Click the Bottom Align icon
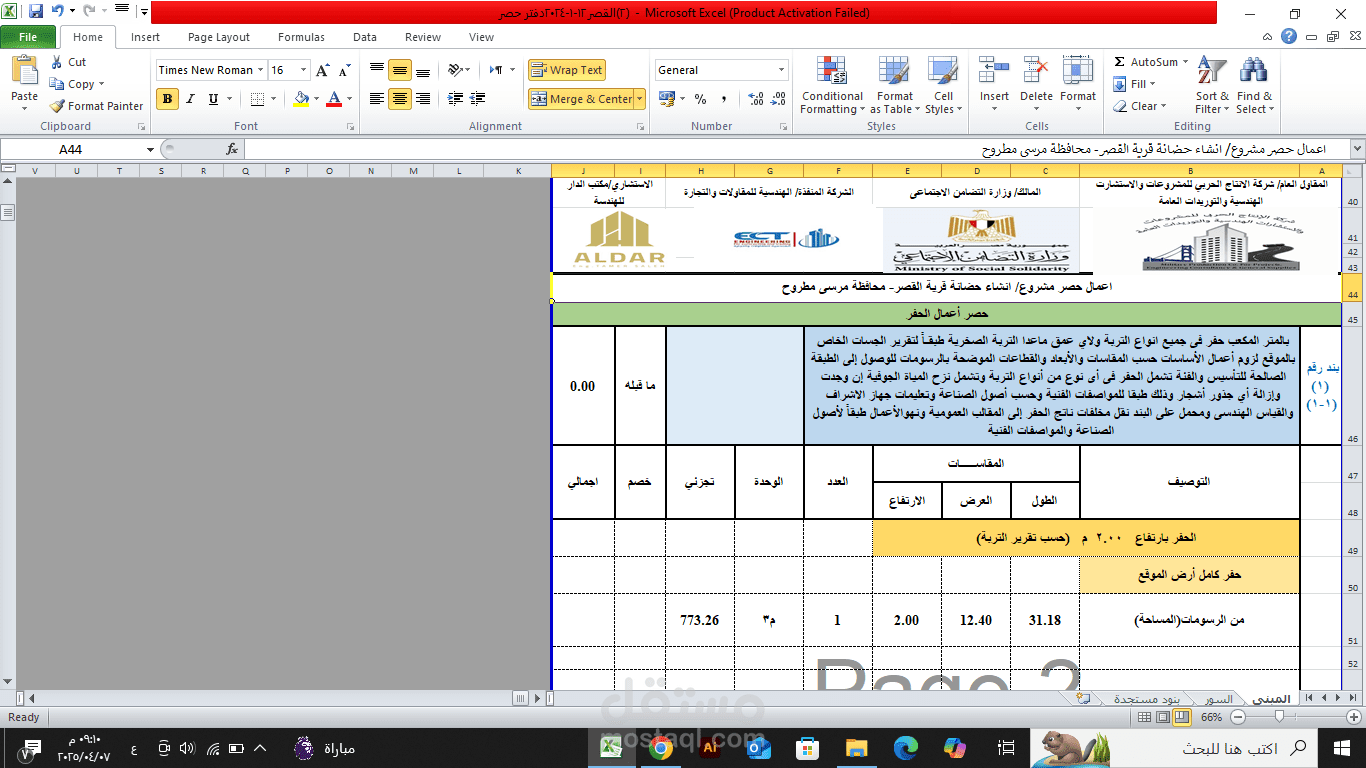 [x=423, y=70]
